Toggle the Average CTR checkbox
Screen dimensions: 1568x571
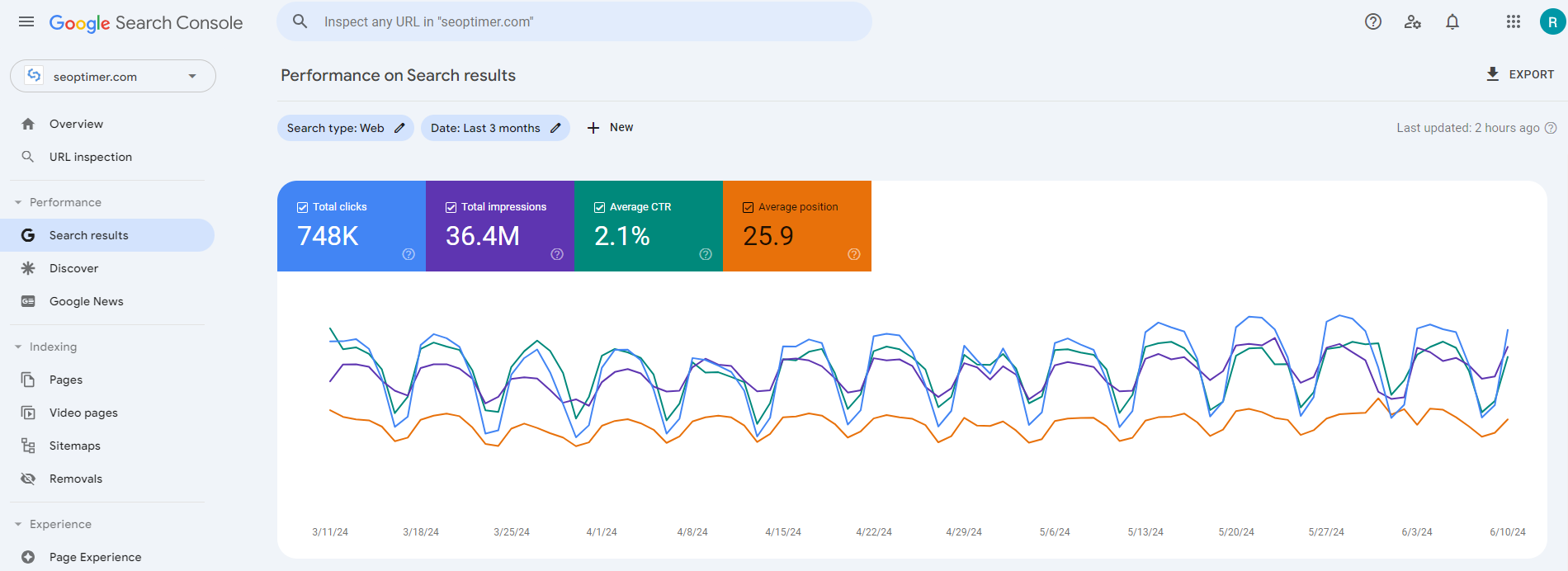(x=599, y=207)
